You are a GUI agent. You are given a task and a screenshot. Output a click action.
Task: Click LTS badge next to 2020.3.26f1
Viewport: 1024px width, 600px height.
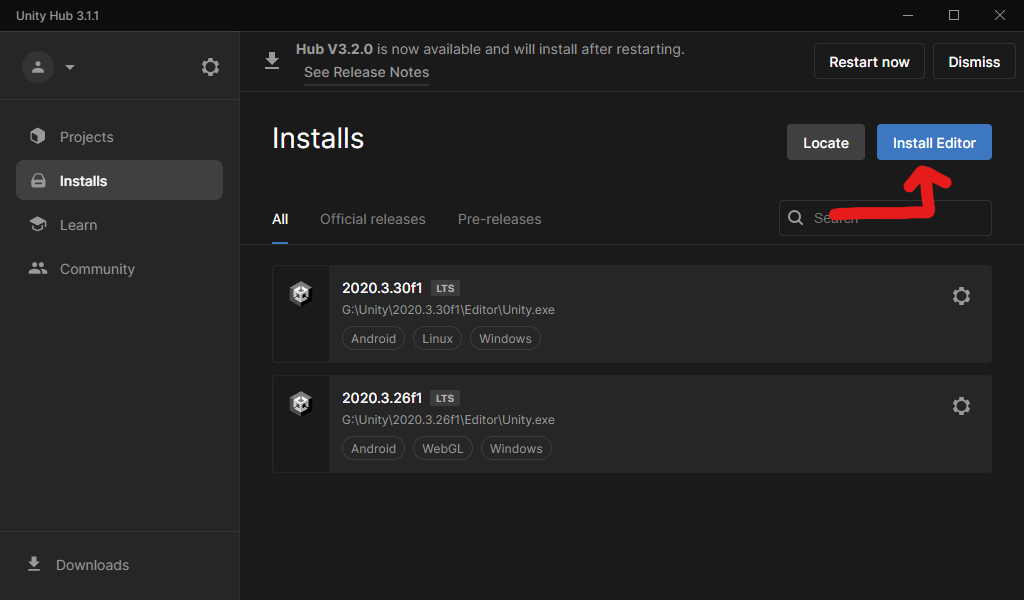pyautogui.click(x=445, y=398)
